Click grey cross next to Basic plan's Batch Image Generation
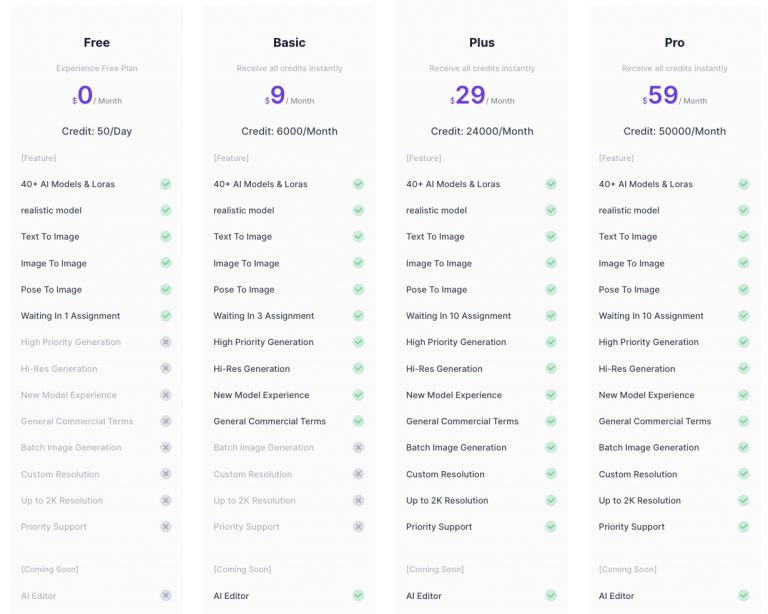768x614 pixels. (x=358, y=448)
